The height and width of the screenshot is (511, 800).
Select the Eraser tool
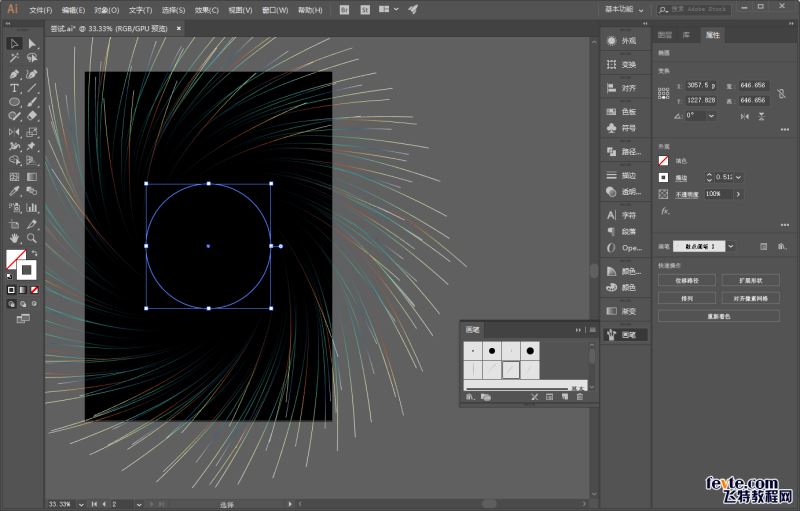(32, 117)
